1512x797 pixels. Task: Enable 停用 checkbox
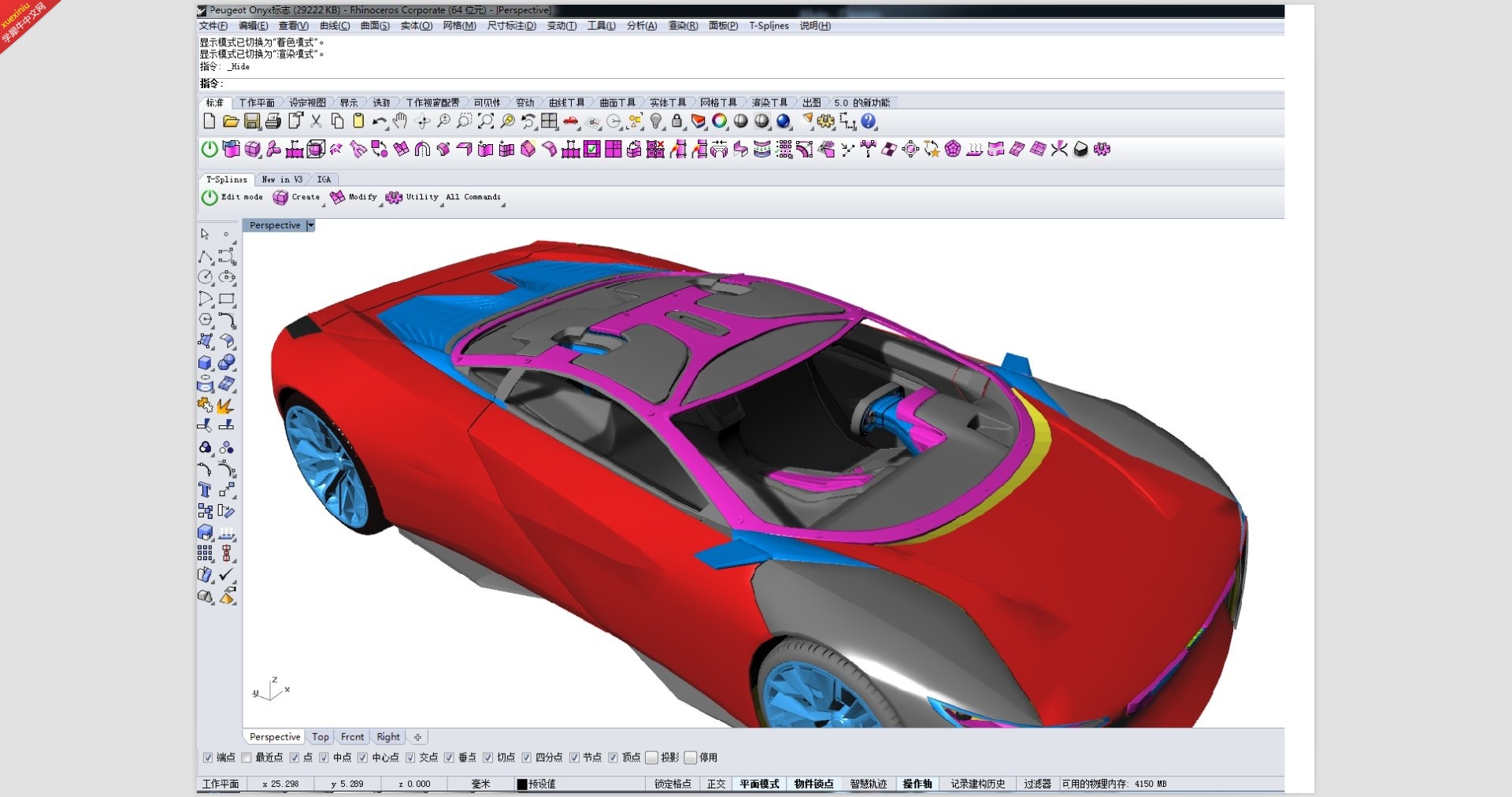click(691, 758)
